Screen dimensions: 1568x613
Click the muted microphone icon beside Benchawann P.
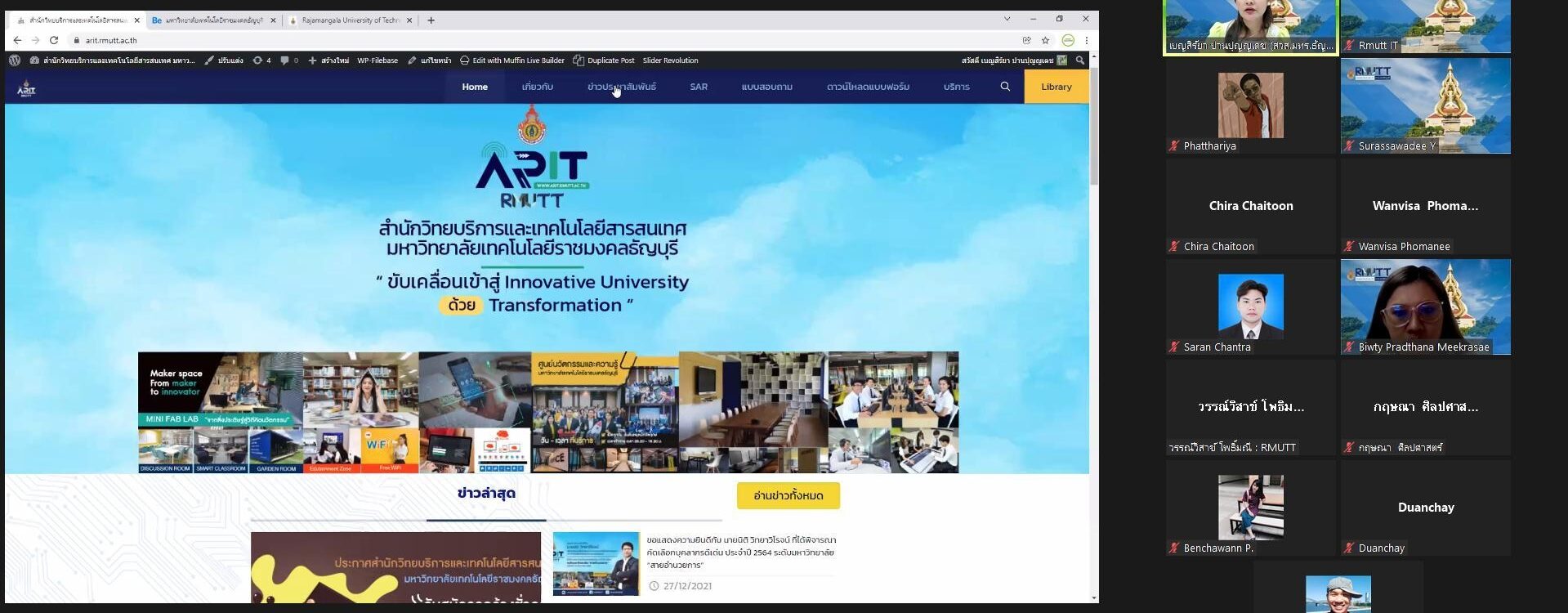[x=1174, y=548]
